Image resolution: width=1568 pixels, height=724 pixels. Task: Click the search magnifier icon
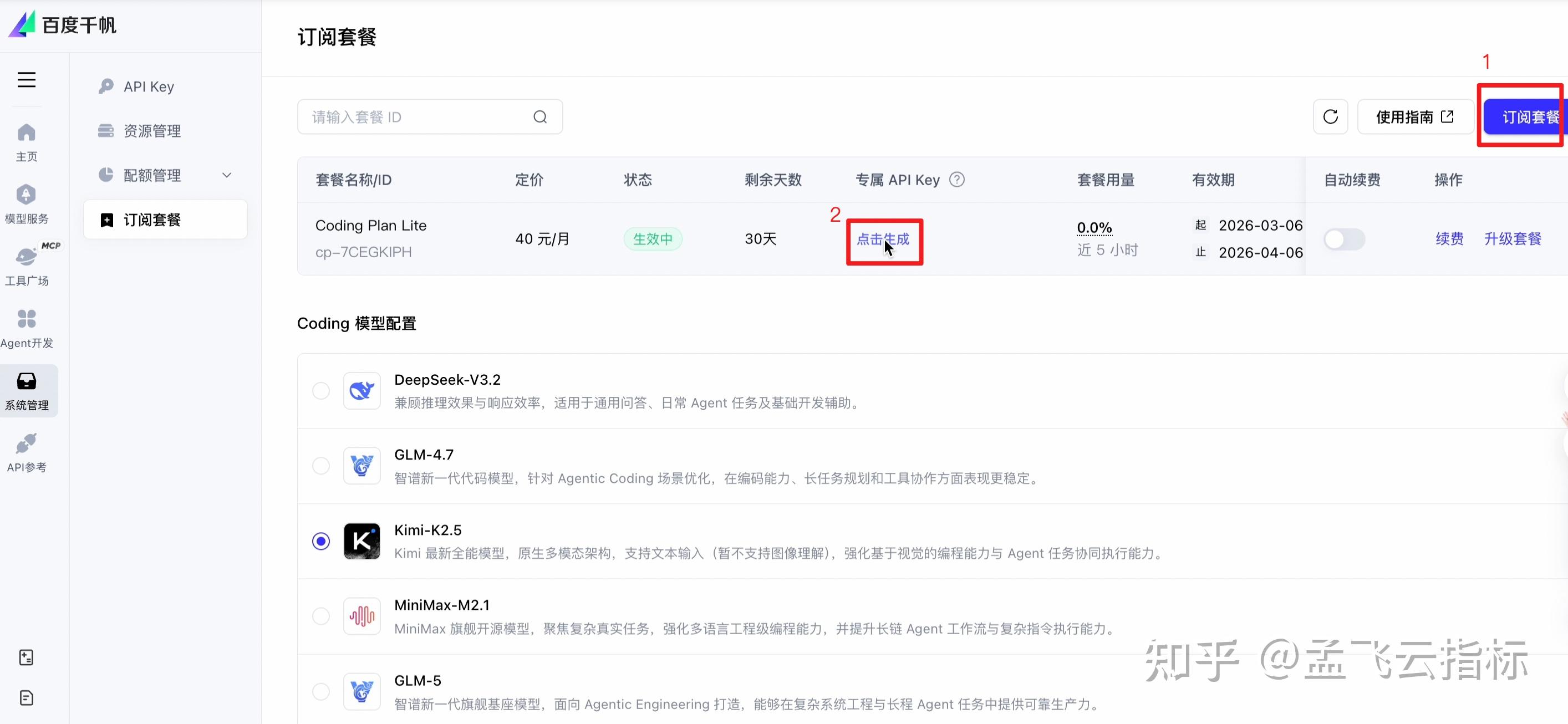pos(540,117)
